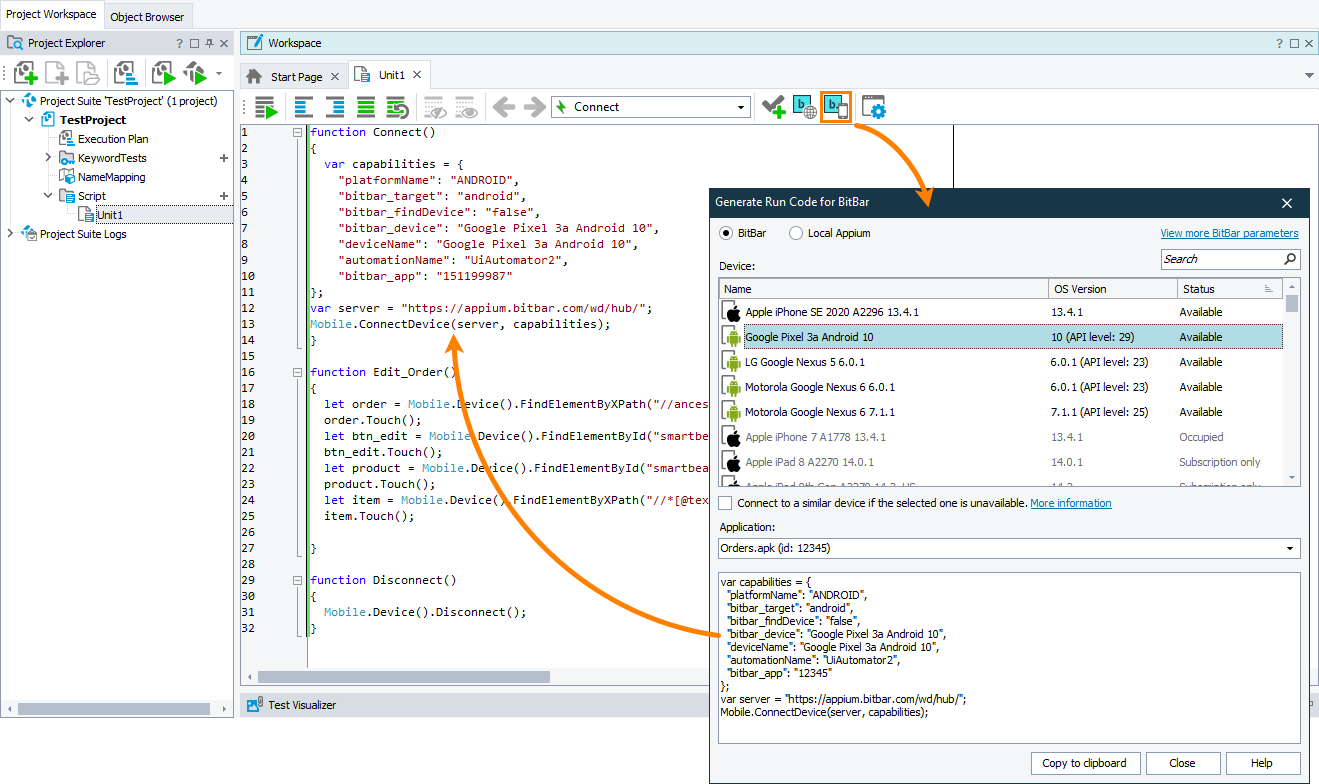Click the search magnifier icon in dialog
The width and height of the screenshot is (1319, 784).
[1290, 259]
